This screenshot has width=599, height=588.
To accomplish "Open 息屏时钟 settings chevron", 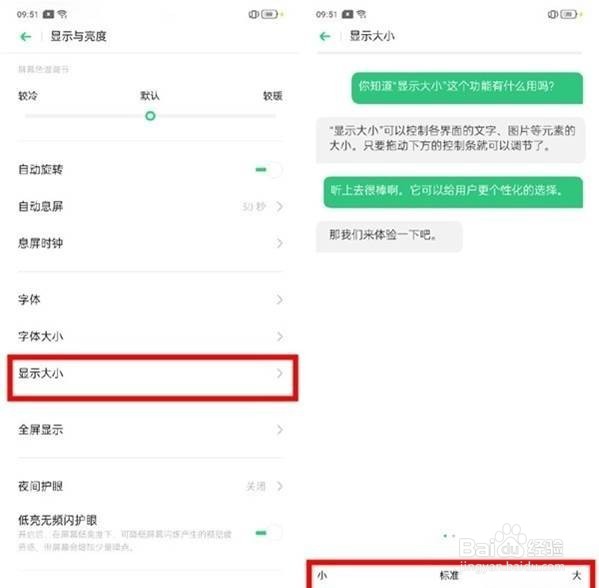I will [280, 243].
